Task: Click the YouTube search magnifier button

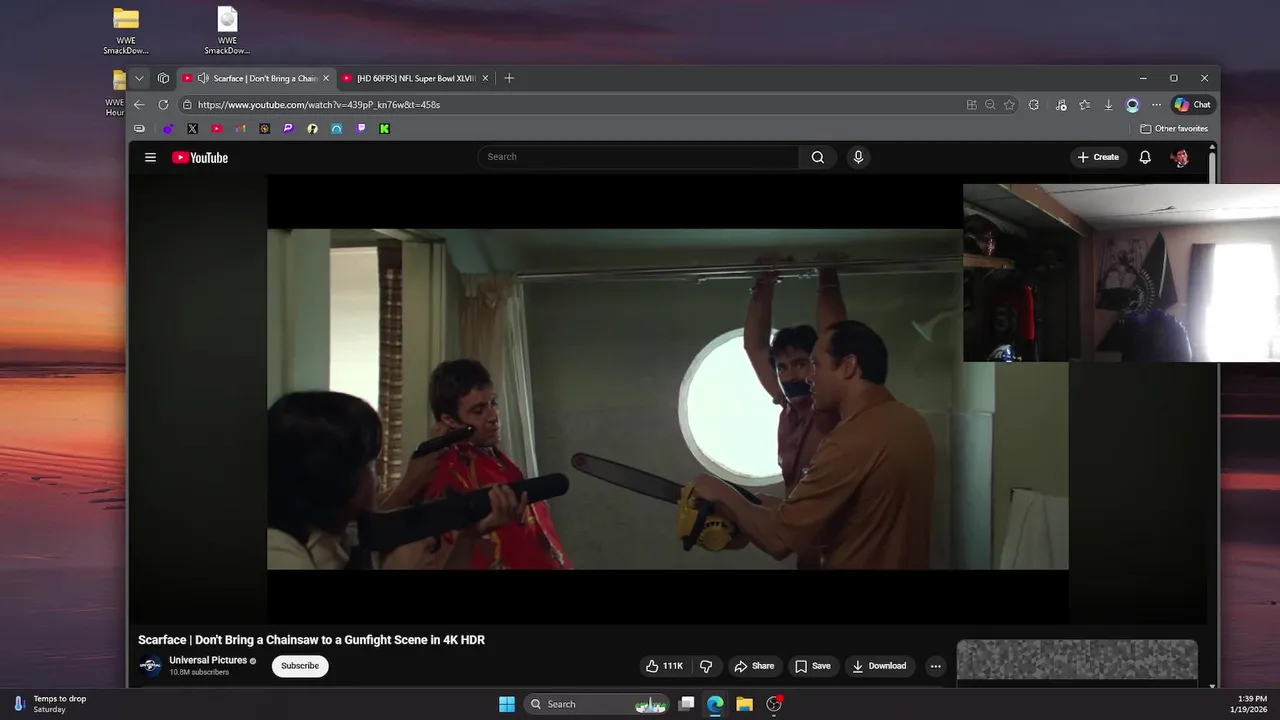Action: [x=818, y=157]
